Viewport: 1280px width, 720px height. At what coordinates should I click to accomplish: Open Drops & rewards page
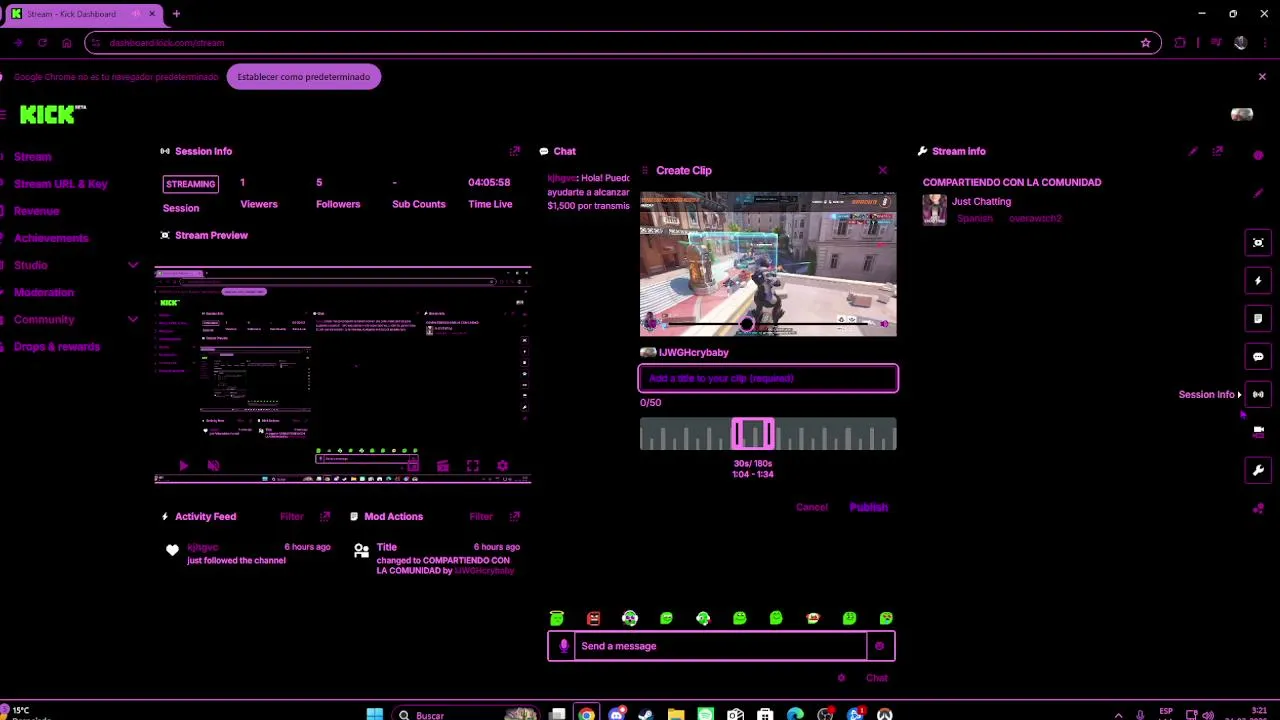pyautogui.click(x=57, y=346)
